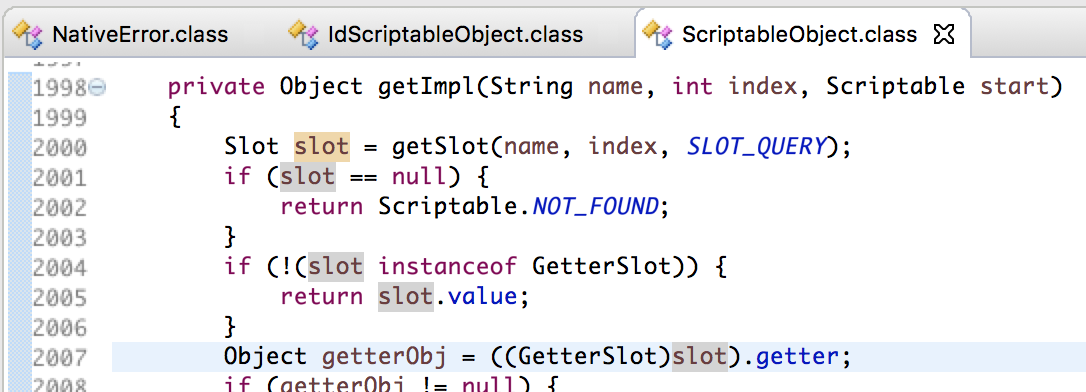Click the 'getter' field on line 2007

point(797,357)
